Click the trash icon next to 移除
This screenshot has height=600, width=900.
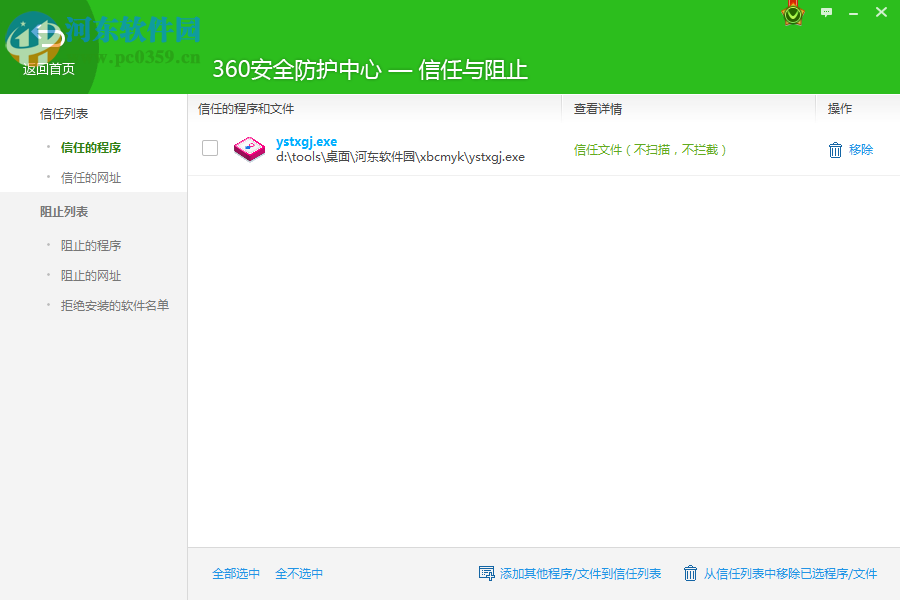(834, 149)
